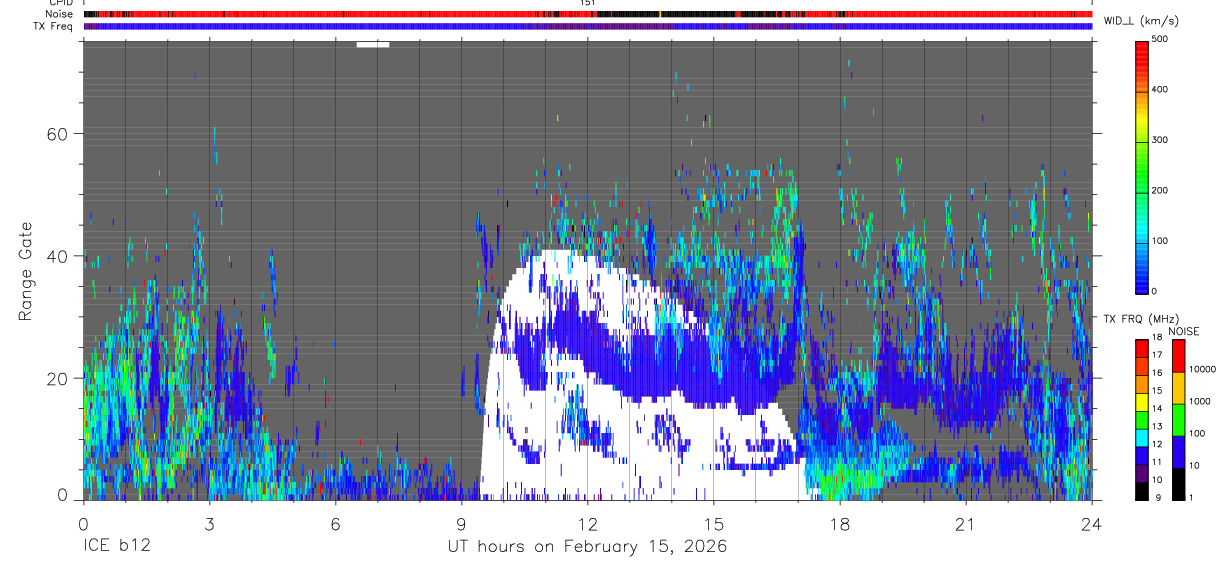Click the 500 label on width color bar

tap(1160, 39)
